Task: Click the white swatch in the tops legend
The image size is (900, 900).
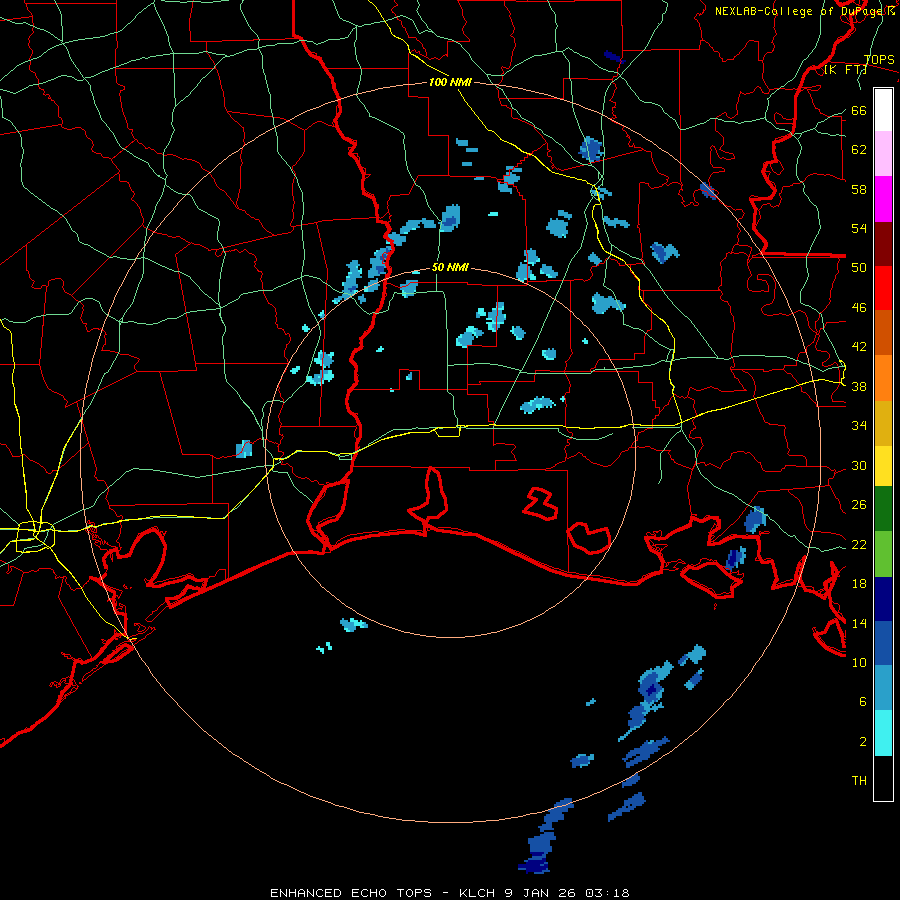Action: [x=883, y=110]
